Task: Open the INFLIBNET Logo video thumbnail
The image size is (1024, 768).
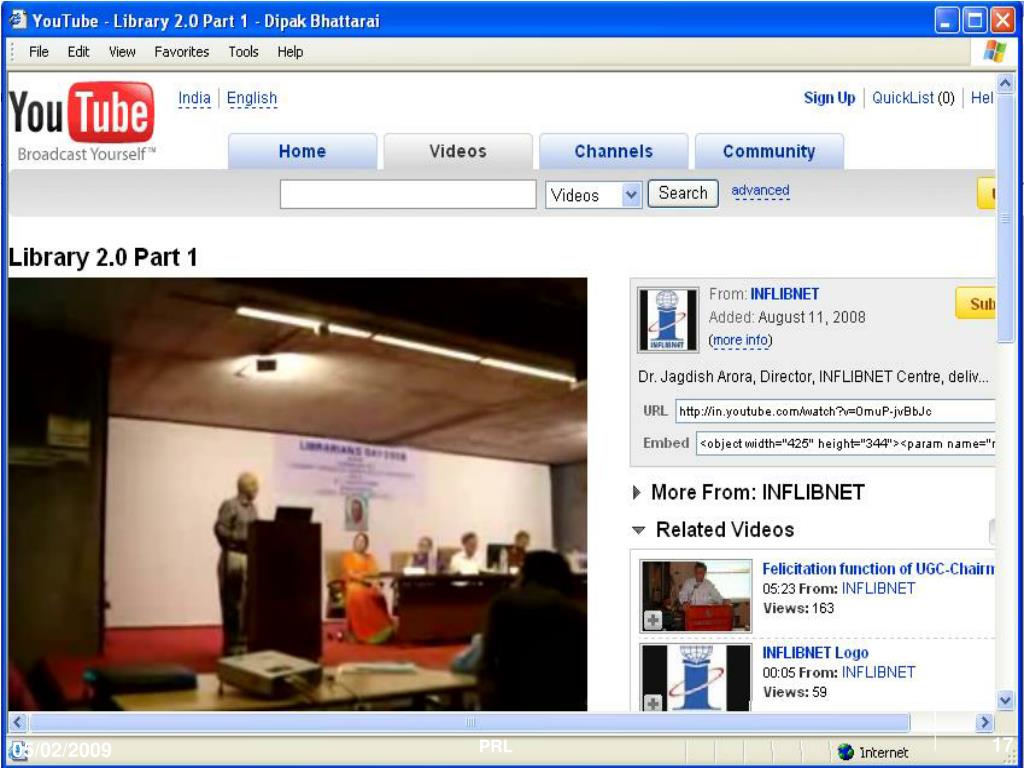Action: pos(696,677)
